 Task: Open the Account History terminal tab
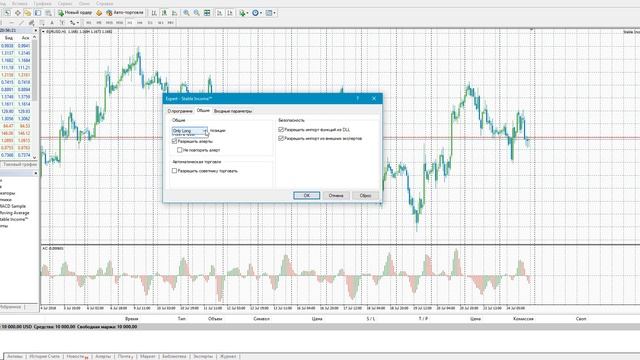(44, 356)
